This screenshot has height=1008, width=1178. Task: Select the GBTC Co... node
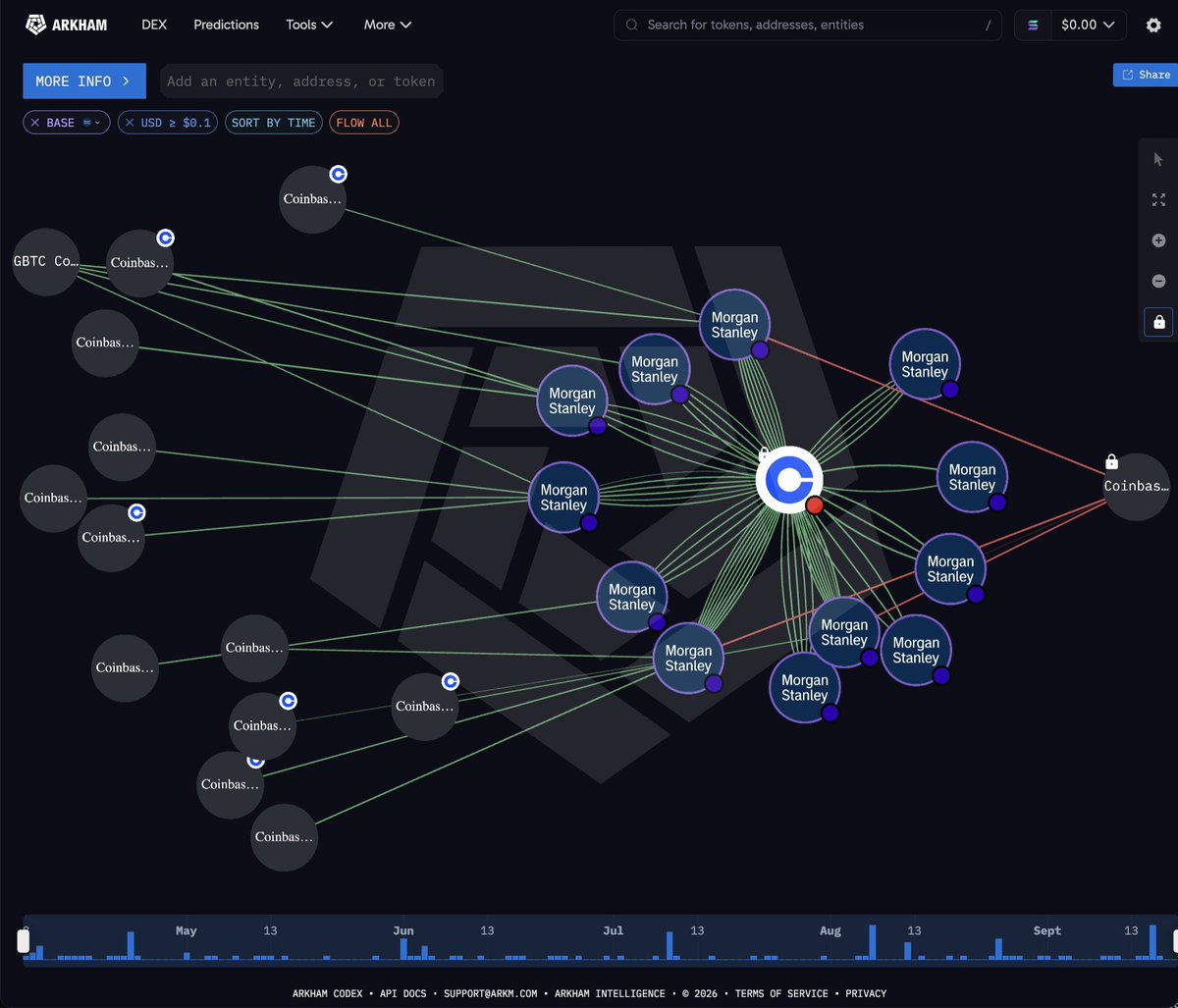(x=45, y=262)
